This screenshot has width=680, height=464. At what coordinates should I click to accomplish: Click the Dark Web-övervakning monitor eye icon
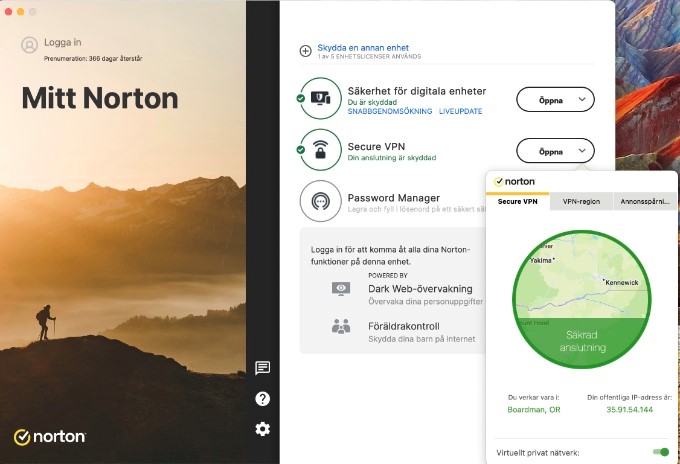pyautogui.click(x=341, y=289)
